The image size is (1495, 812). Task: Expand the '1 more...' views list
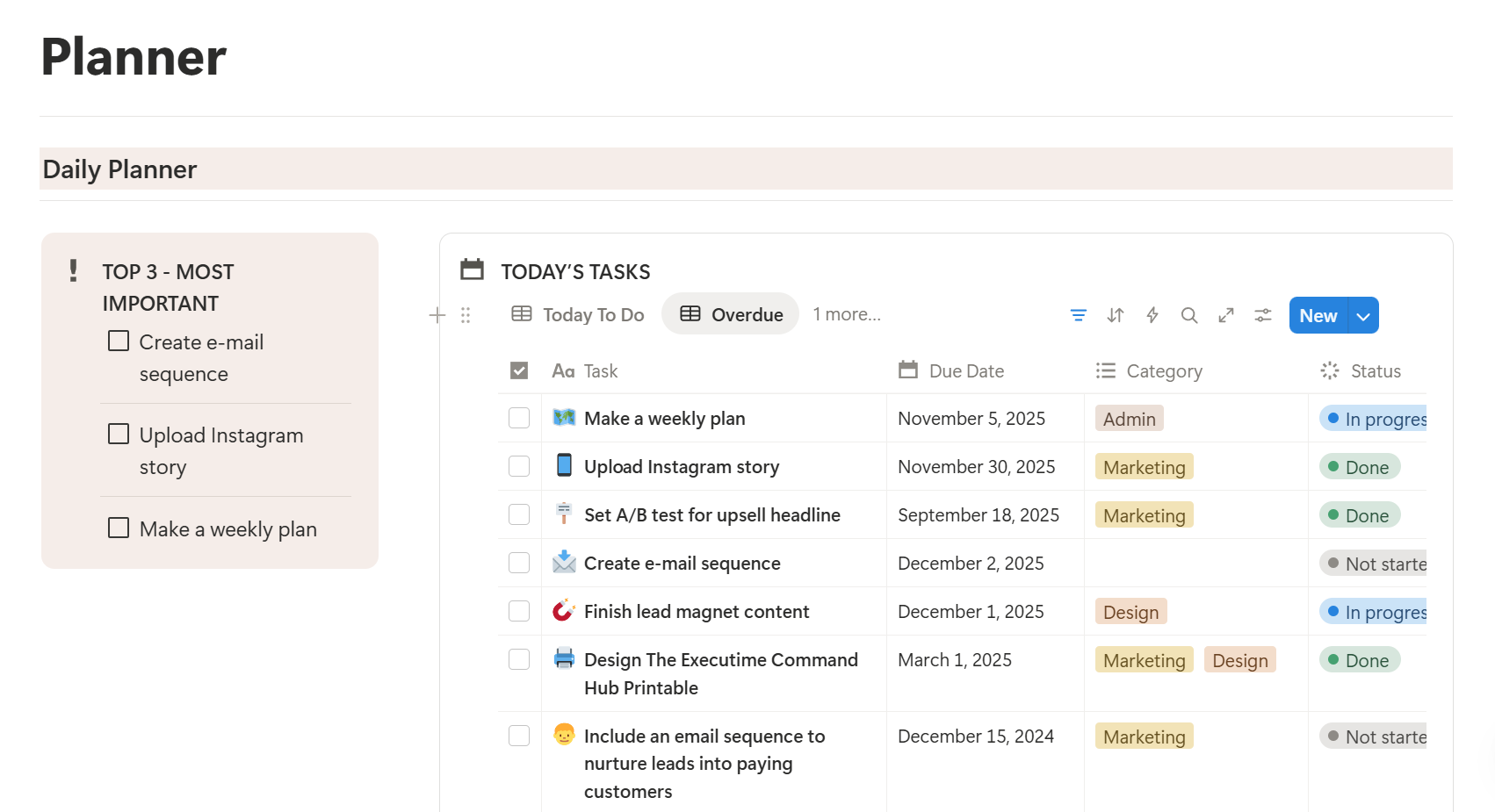click(x=846, y=314)
